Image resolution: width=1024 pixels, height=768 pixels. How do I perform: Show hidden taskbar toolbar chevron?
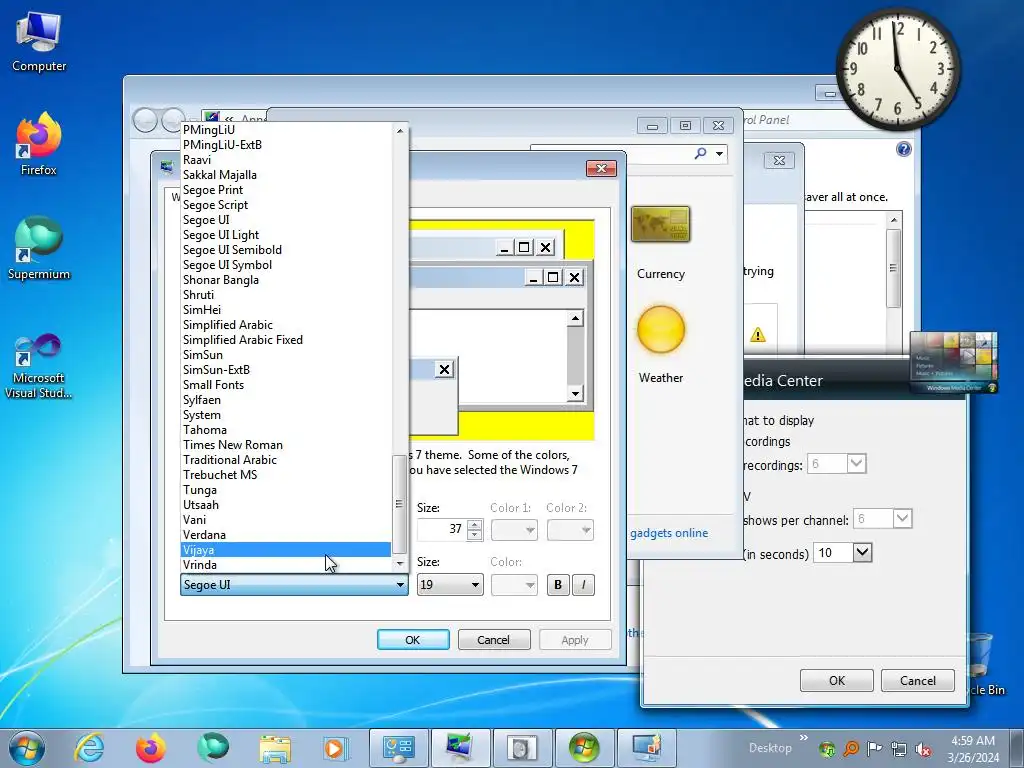point(804,738)
